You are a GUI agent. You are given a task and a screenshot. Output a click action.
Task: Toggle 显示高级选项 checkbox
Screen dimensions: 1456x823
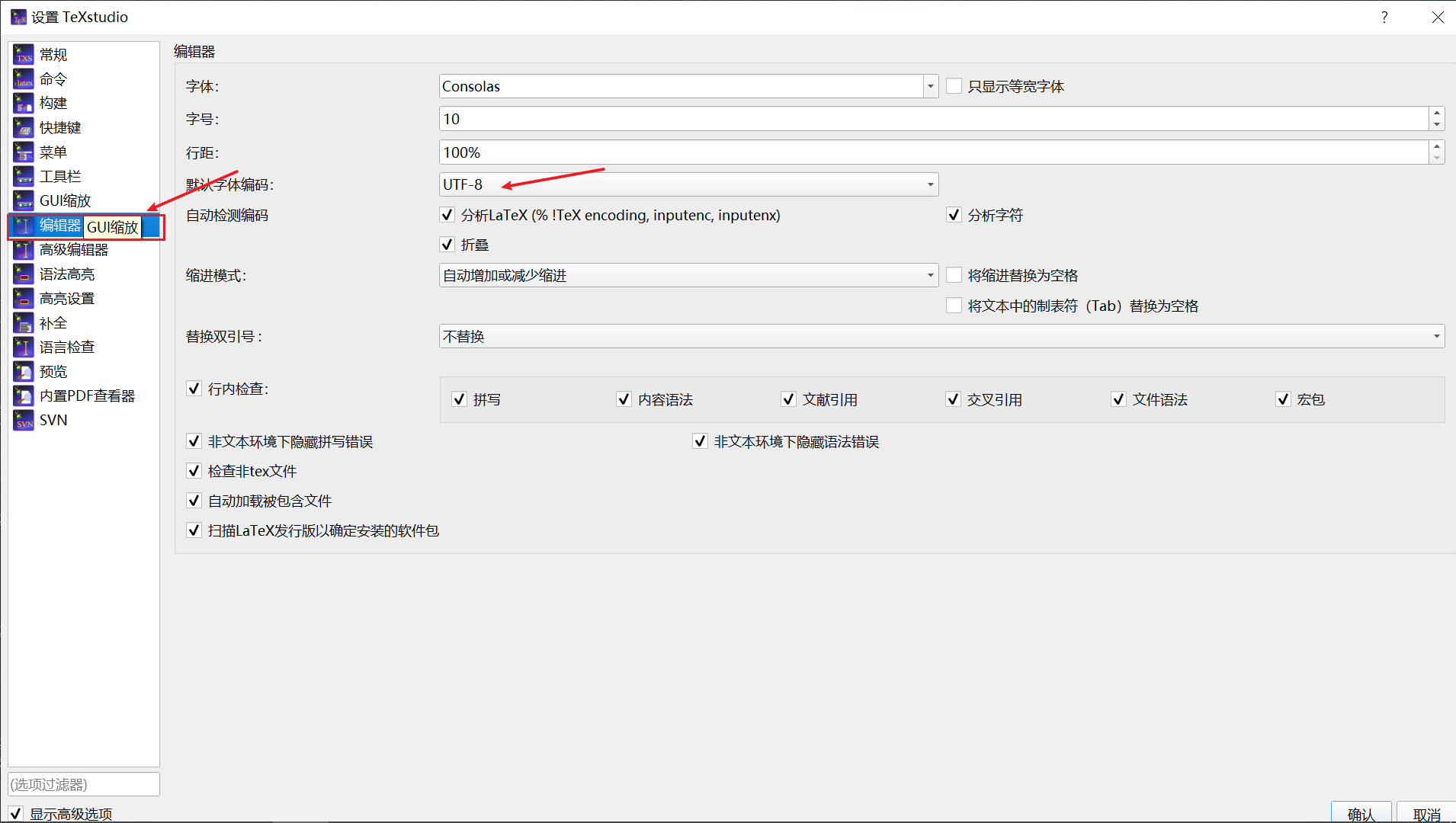[16, 814]
